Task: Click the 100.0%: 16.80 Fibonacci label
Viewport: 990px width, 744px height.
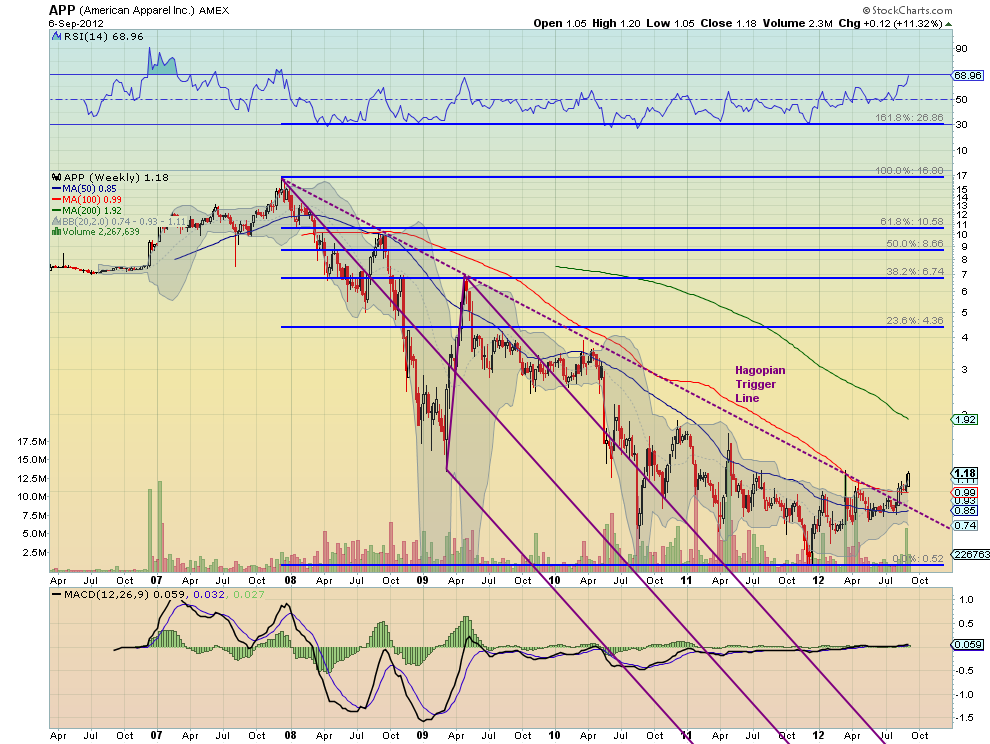Action: [x=909, y=171]
